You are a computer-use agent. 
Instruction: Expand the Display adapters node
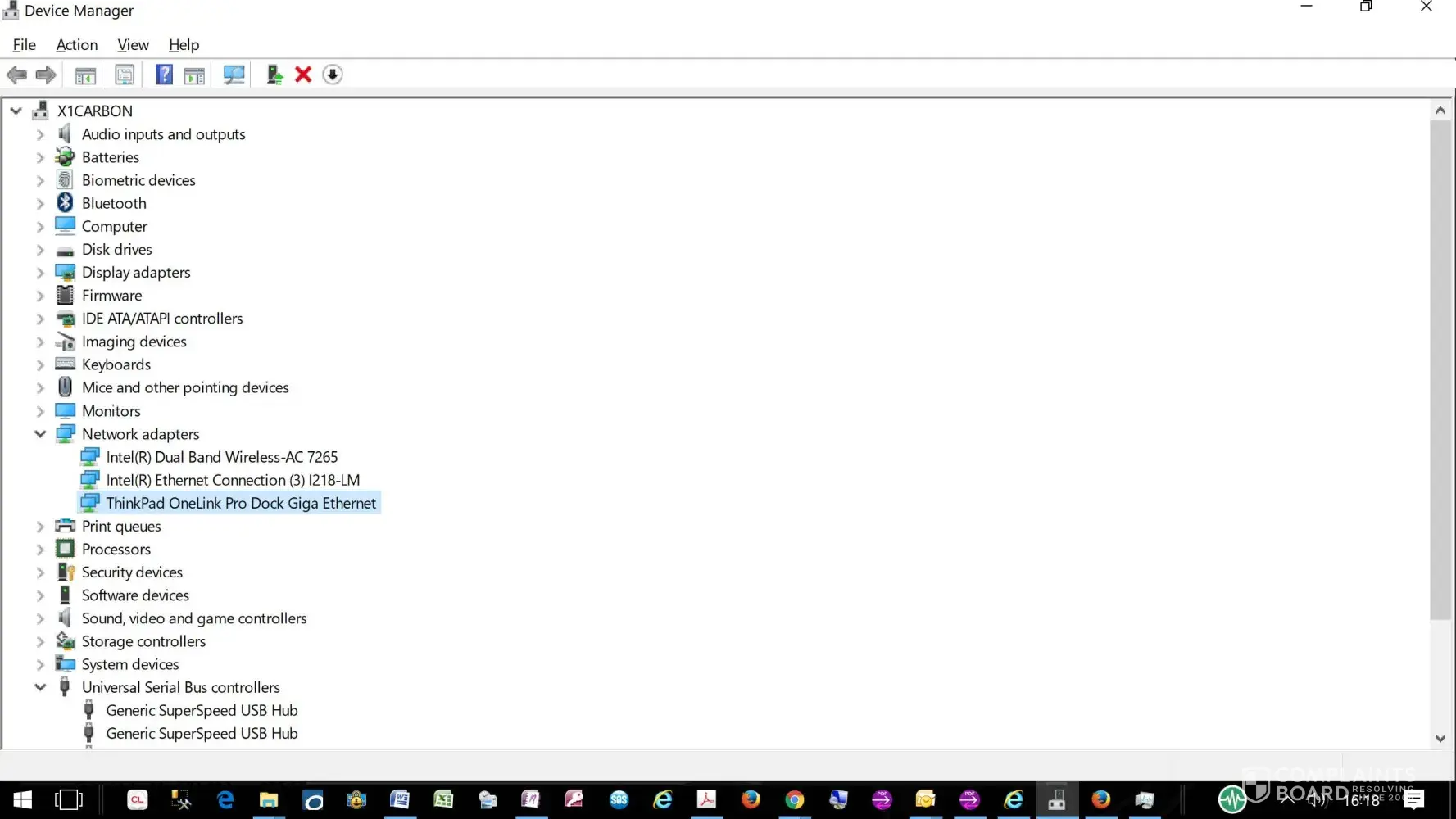point(40,273)
